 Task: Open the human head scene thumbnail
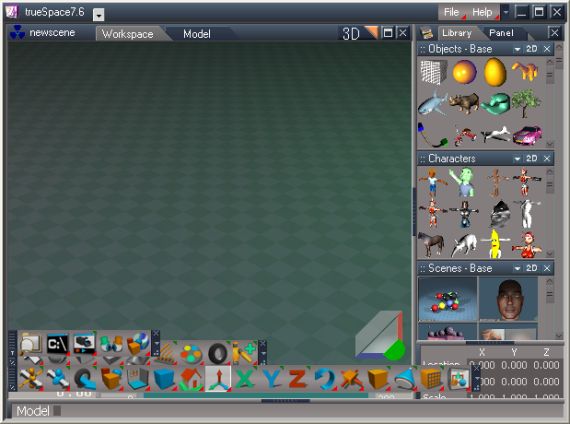tap(509, 299)
